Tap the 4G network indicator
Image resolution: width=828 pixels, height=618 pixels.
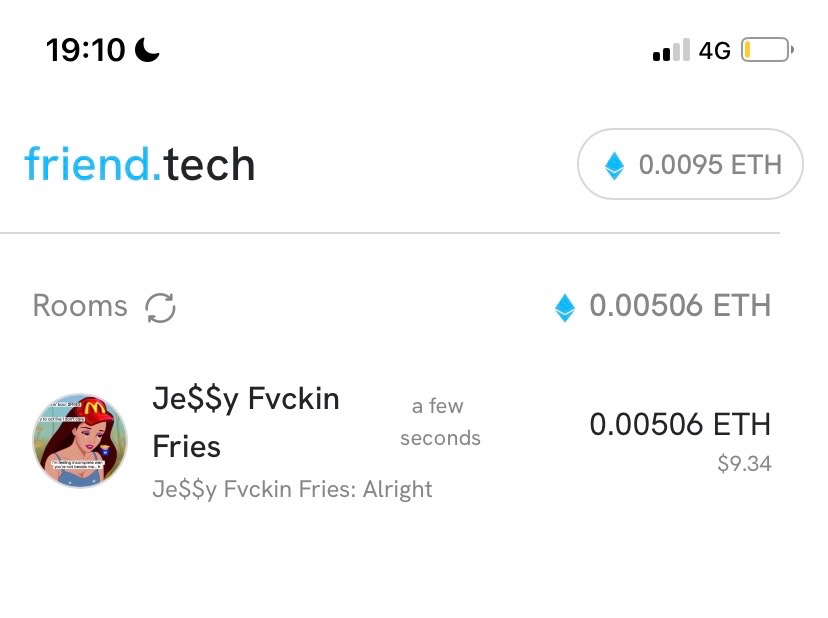coord(714,51)
